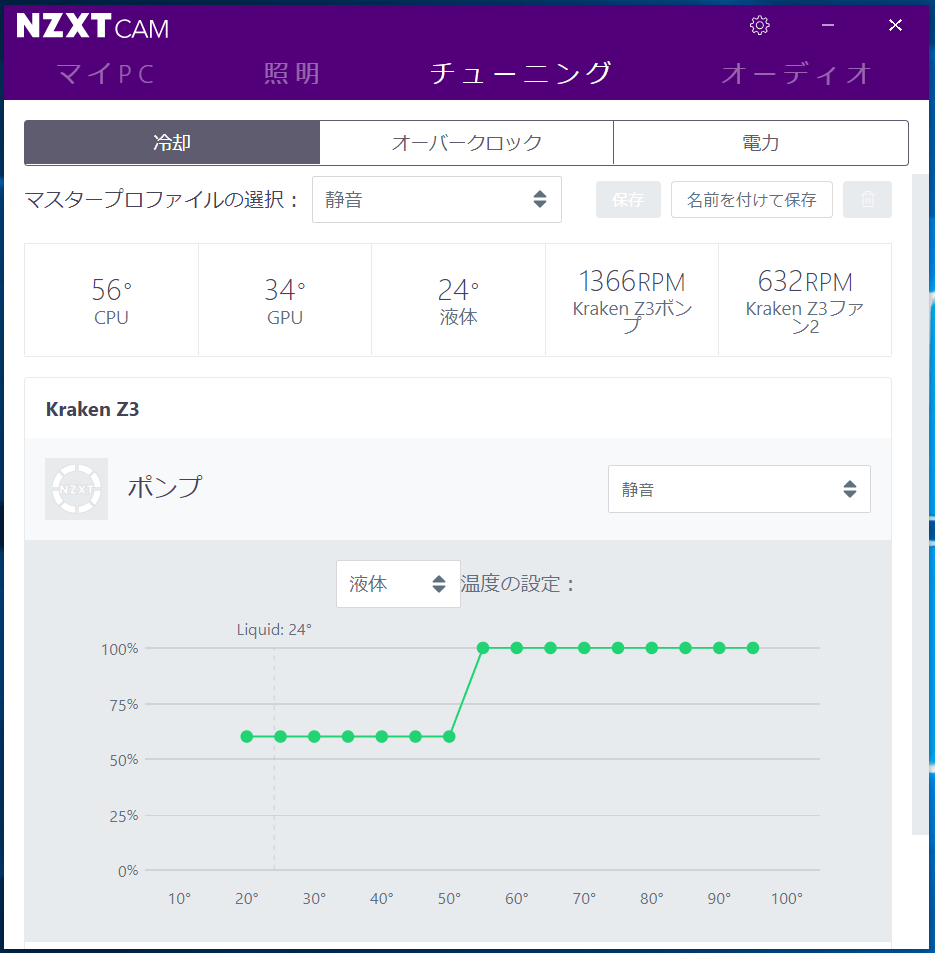Click the 34° GPU temperature tile
The image size is (935, 953).
click(285, 300)
